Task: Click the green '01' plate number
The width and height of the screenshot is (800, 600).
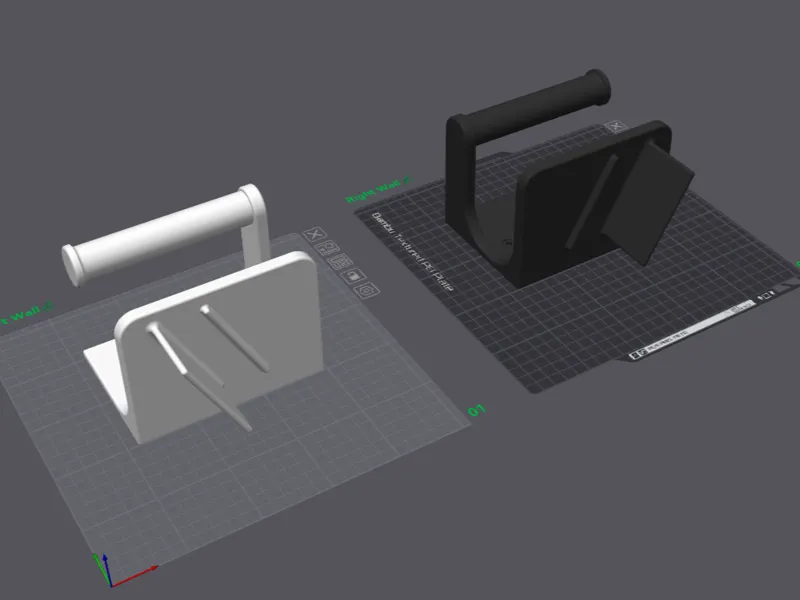Action: 477,410
